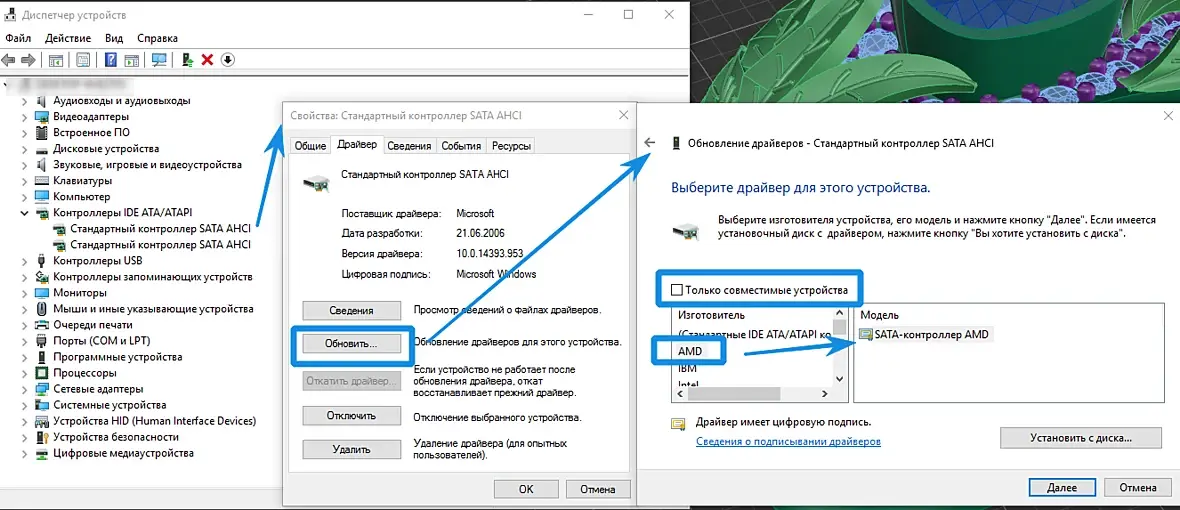Open the Действие menu

point(68,38)
